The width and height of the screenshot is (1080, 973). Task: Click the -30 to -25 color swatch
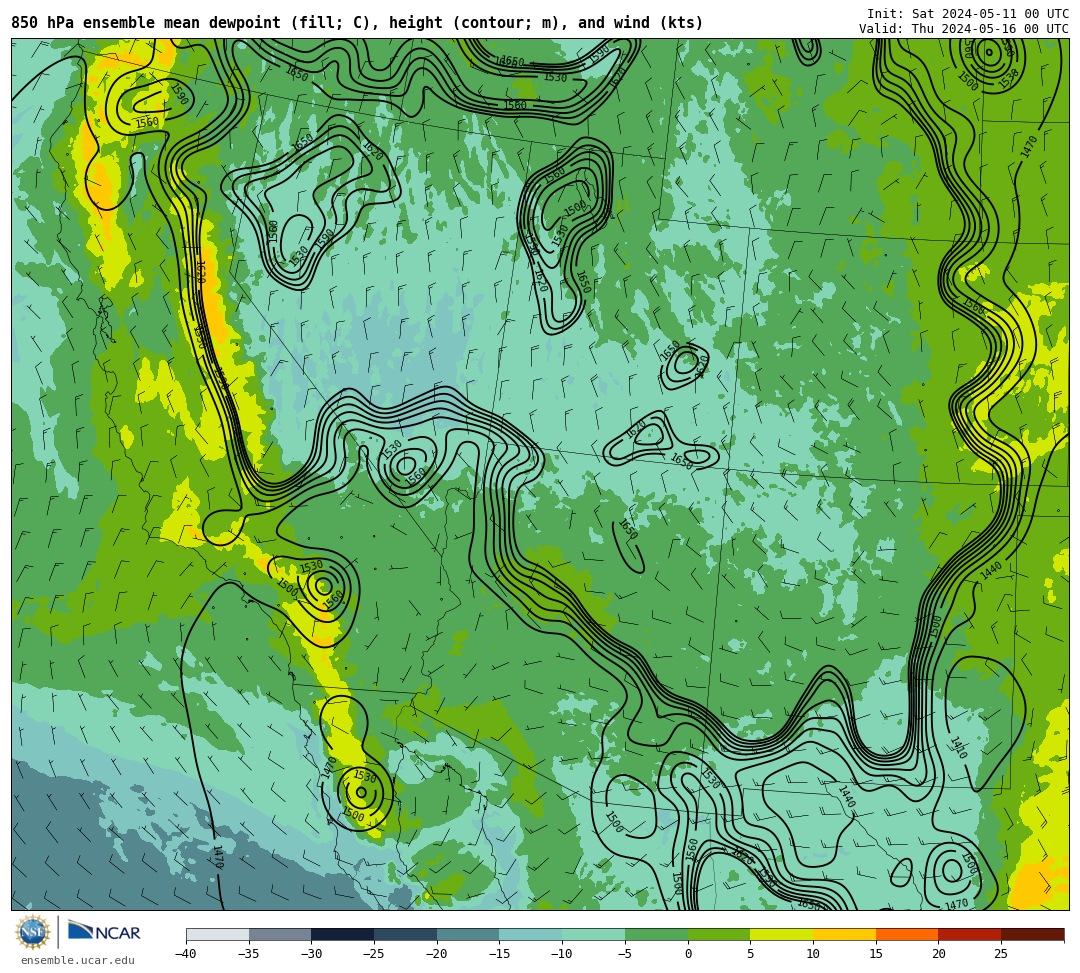coord(343,934)
